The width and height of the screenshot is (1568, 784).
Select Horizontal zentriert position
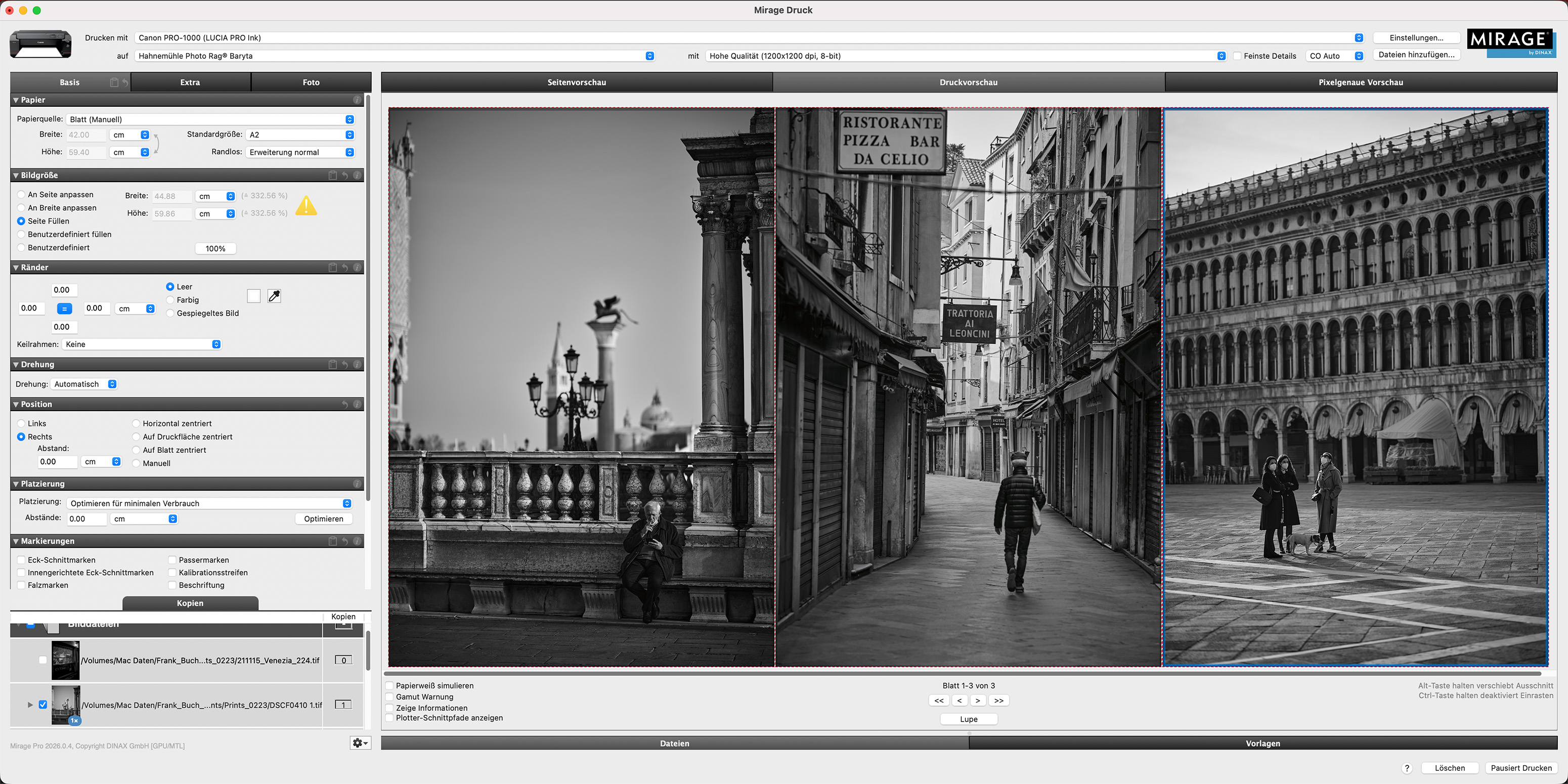click(137, 424)
